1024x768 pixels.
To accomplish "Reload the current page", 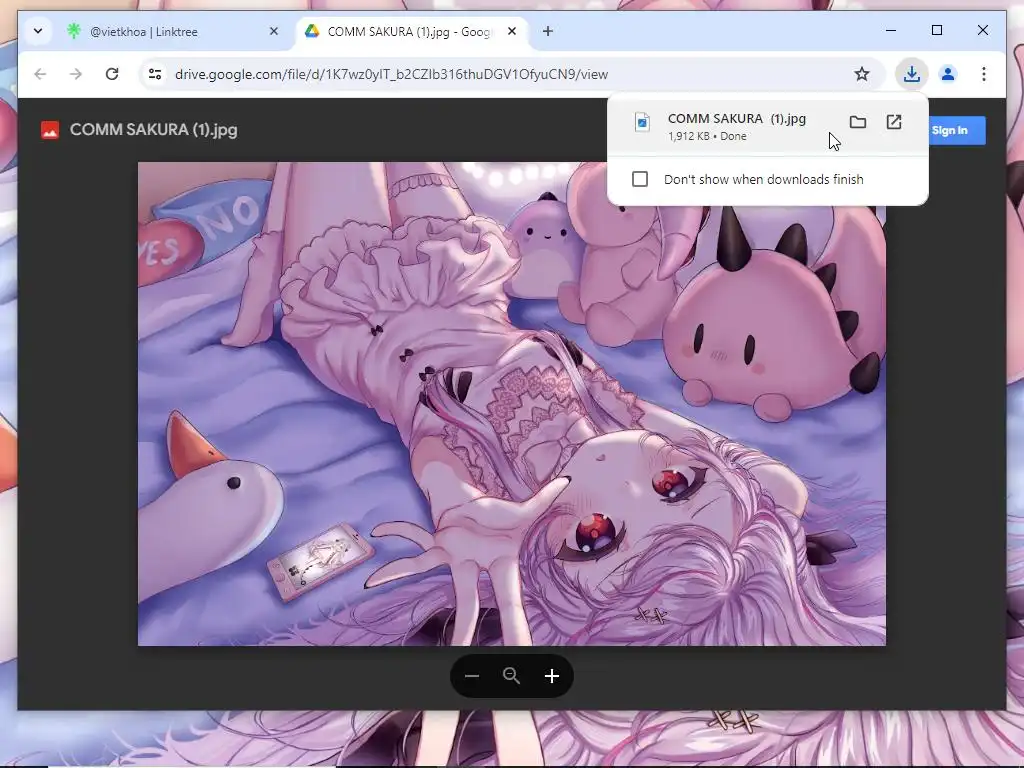I will 112,74.
